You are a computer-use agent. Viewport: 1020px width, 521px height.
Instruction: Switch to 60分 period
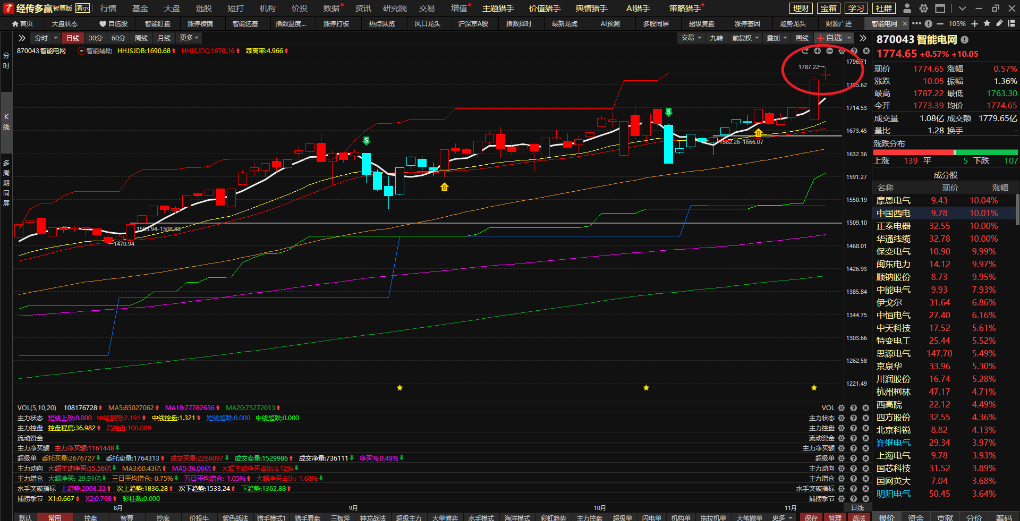click(x=116, y=37)
